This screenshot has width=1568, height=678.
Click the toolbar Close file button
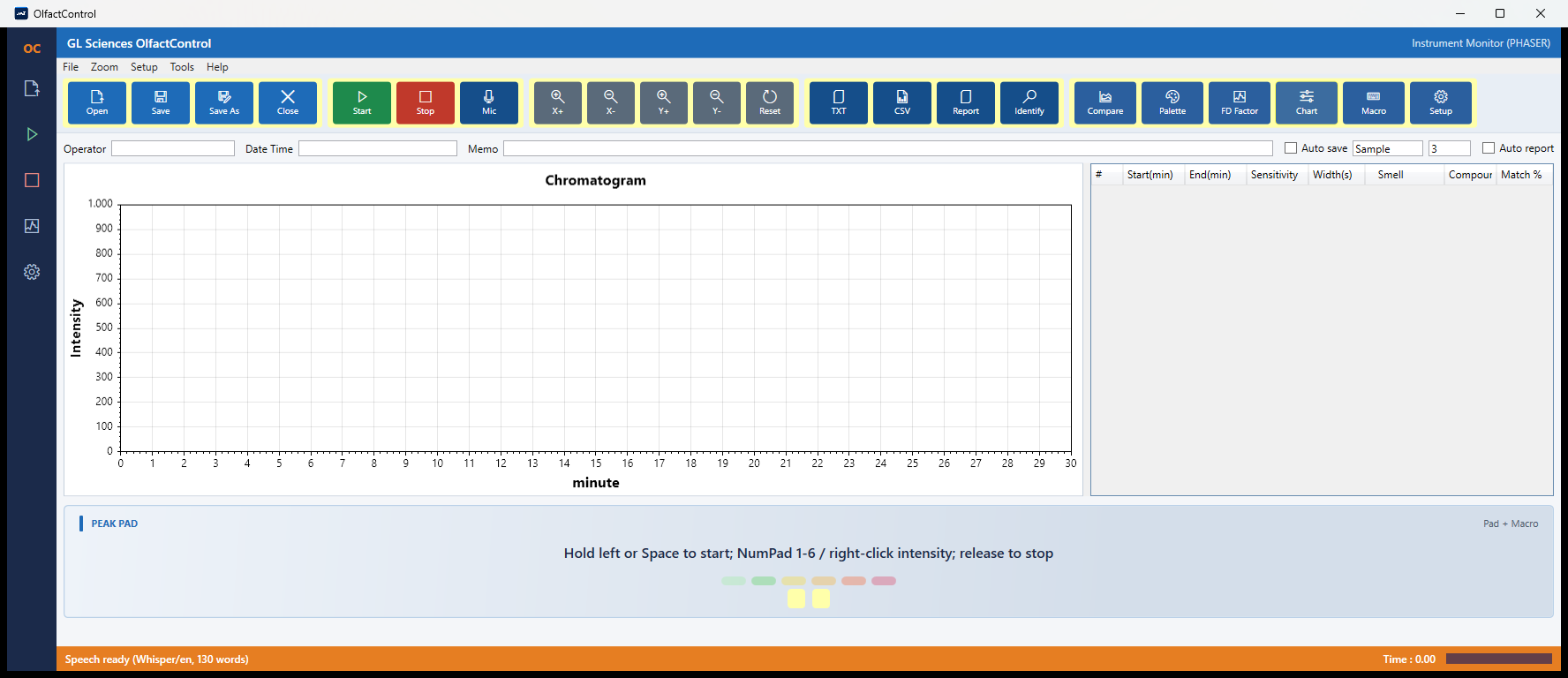tap(288, 102)
